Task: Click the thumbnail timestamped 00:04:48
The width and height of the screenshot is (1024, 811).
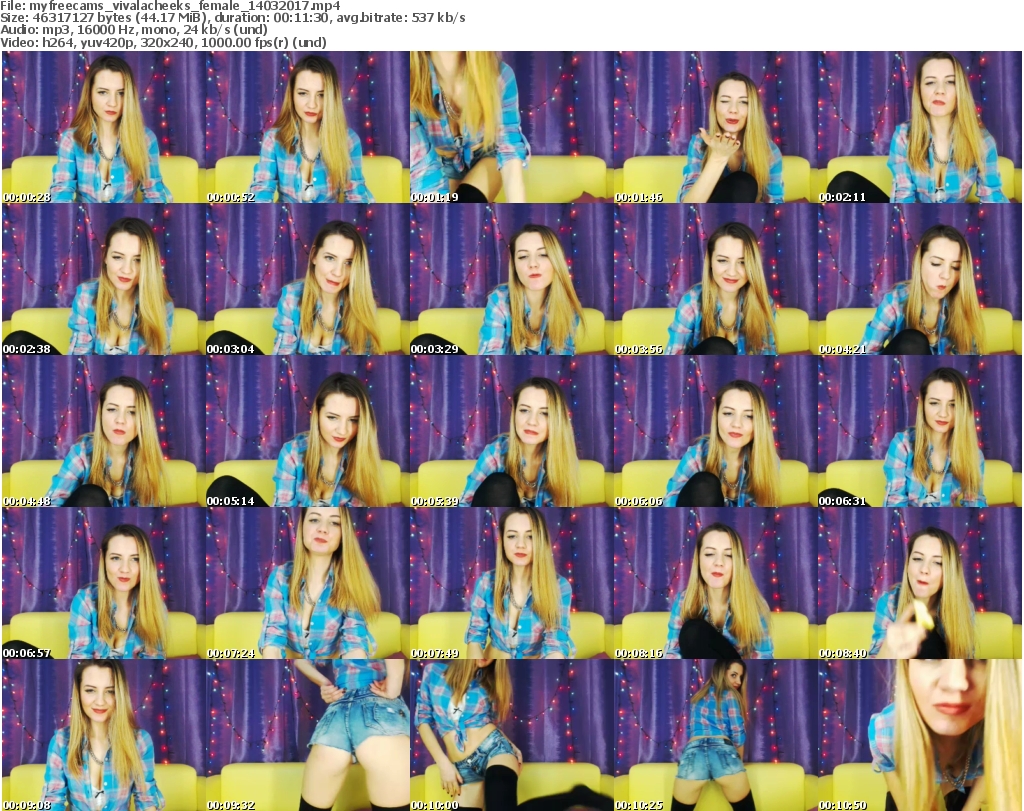Action: pos(104,432)
